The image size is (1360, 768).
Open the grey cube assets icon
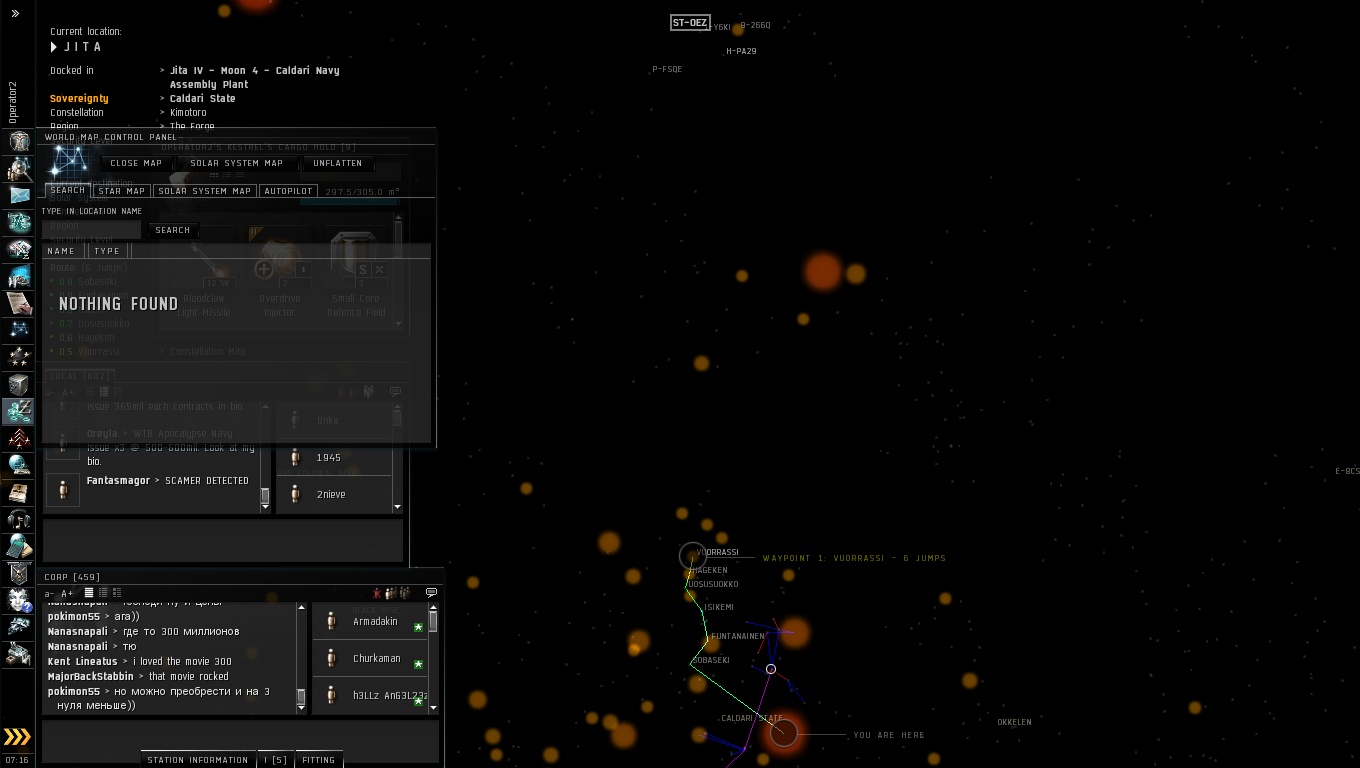pyautogui.click(x=19, y=384)
